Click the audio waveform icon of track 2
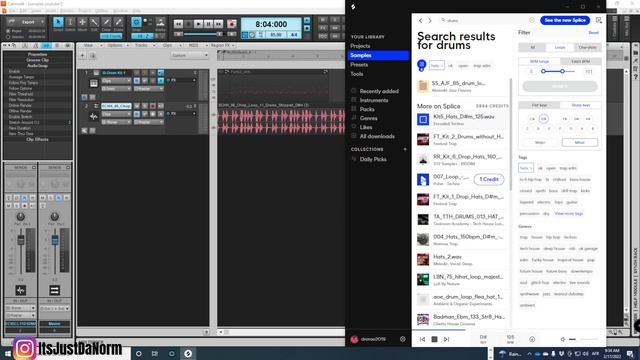The height and width of the screenshot is (360, 640). pyautogui.click(x=93, y=117)
